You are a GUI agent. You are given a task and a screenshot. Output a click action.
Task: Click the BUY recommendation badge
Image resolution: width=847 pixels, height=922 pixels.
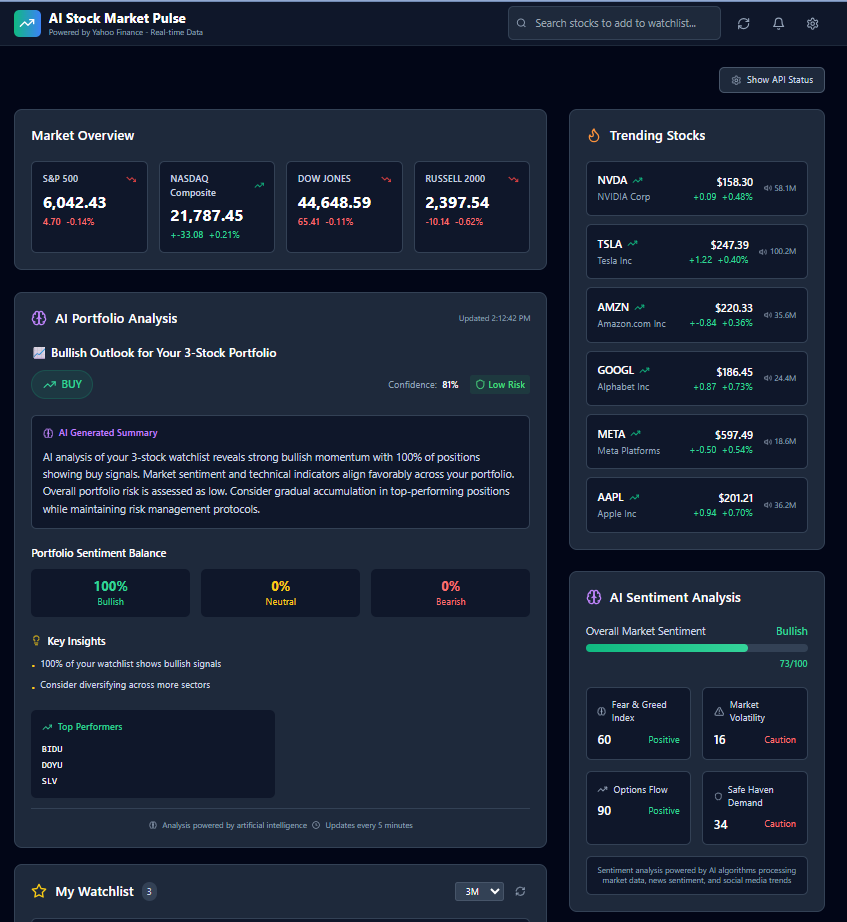[x=62, y=385]
